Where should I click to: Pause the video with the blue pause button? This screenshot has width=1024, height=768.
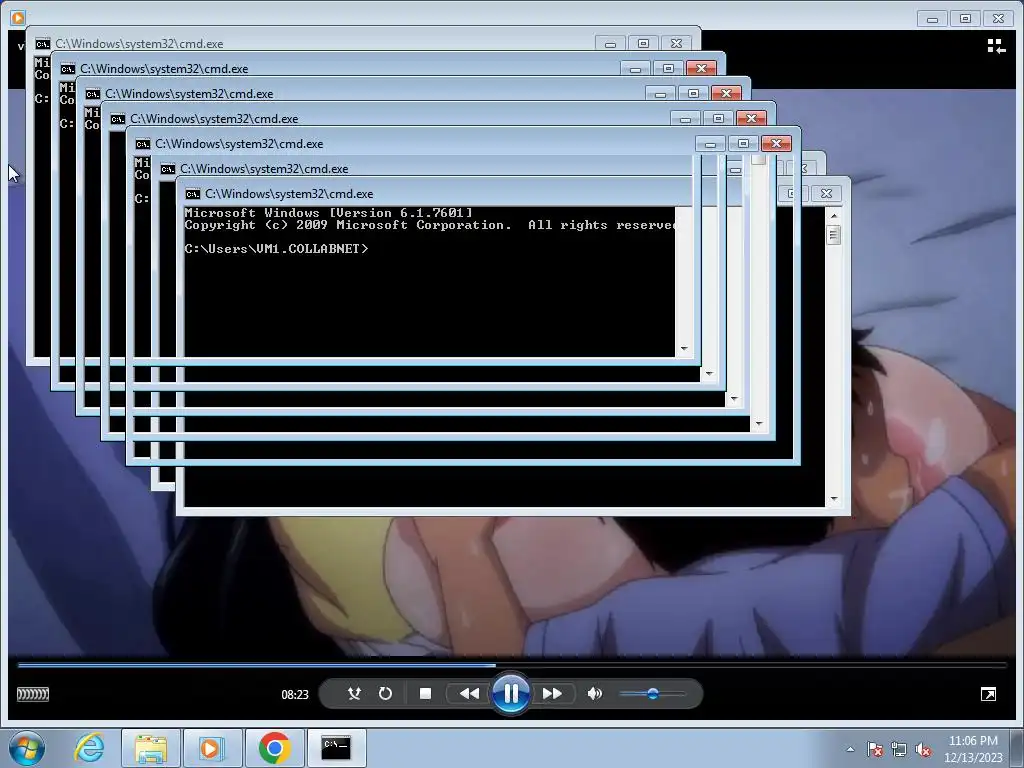click(510, 693)
